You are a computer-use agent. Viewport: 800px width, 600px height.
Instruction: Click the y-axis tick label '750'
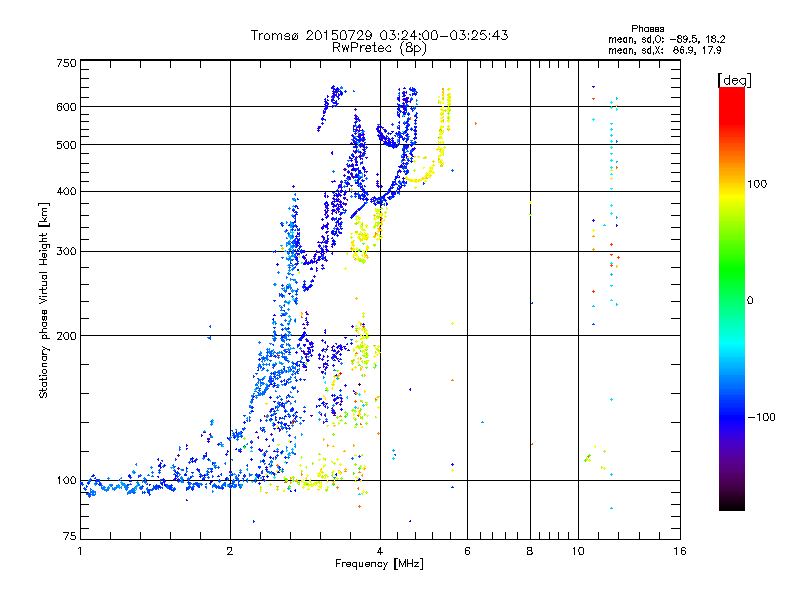(x=66, y=63)
